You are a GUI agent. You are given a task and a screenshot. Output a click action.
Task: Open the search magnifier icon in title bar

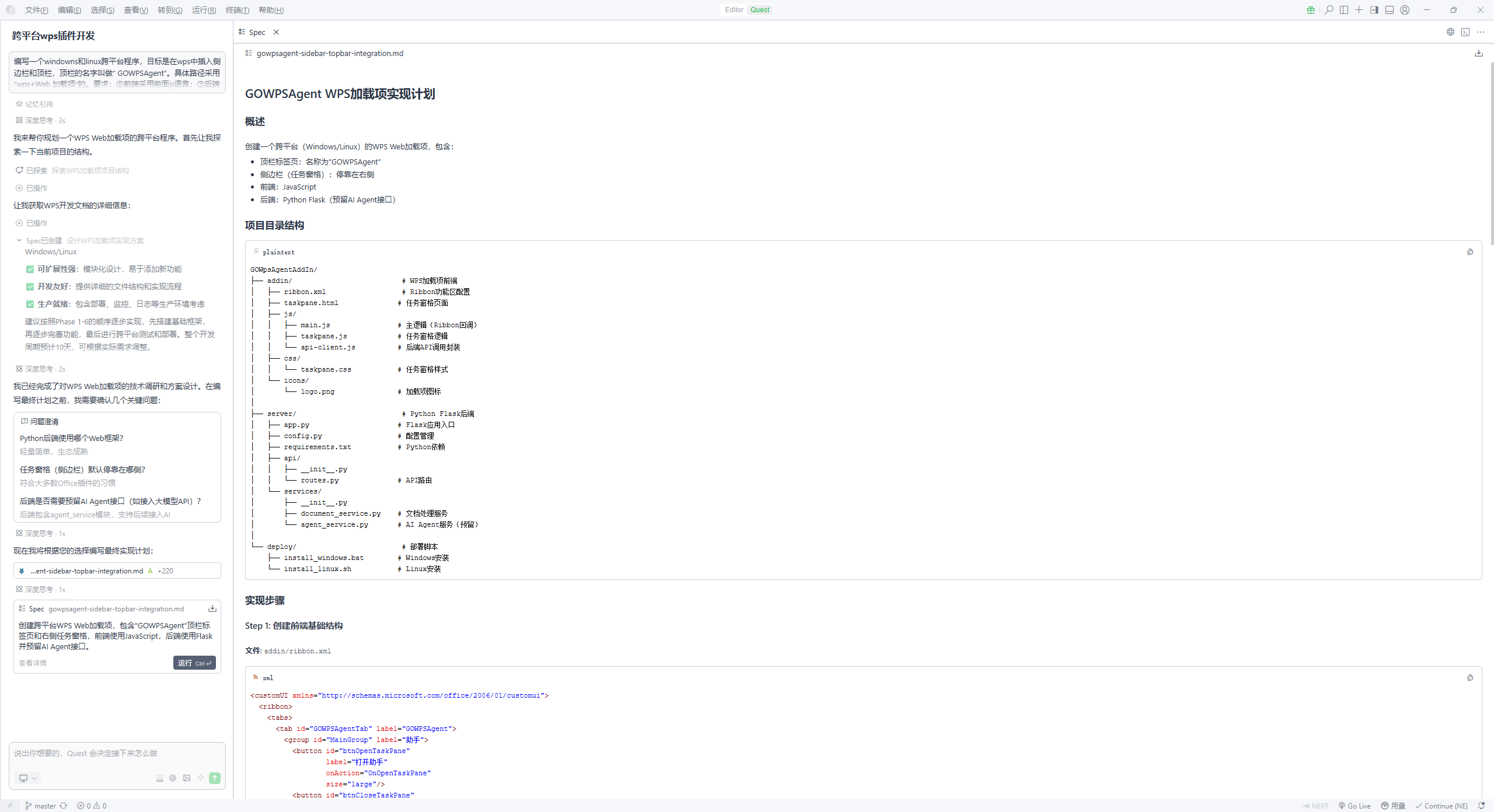(x=1329, y=10)
